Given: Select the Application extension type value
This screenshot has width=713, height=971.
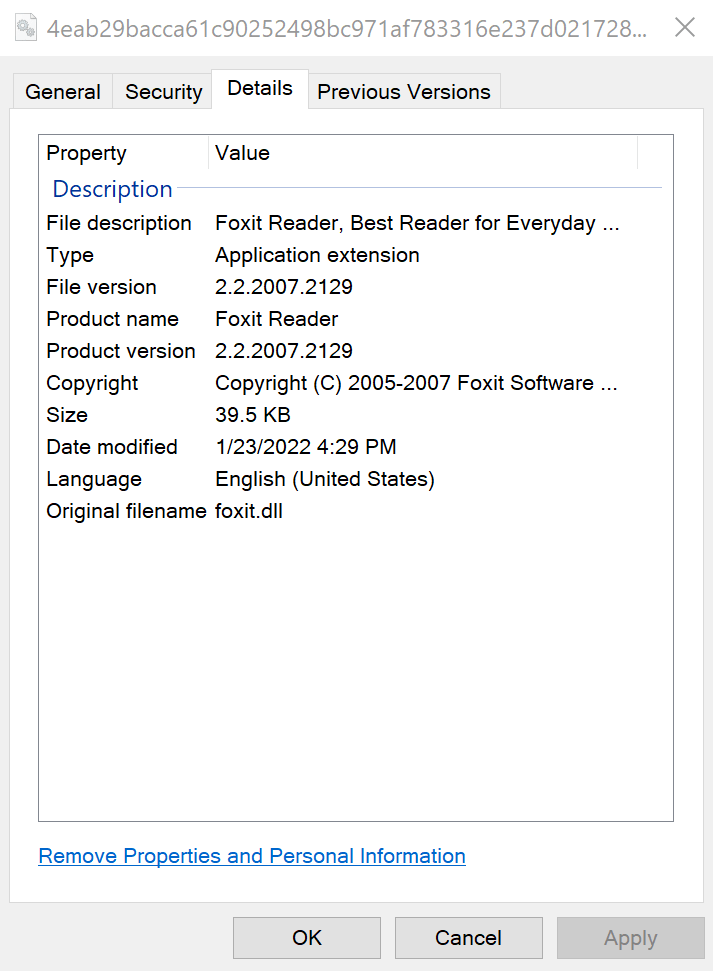Looking at the screenshot, I should pos(317,255).
